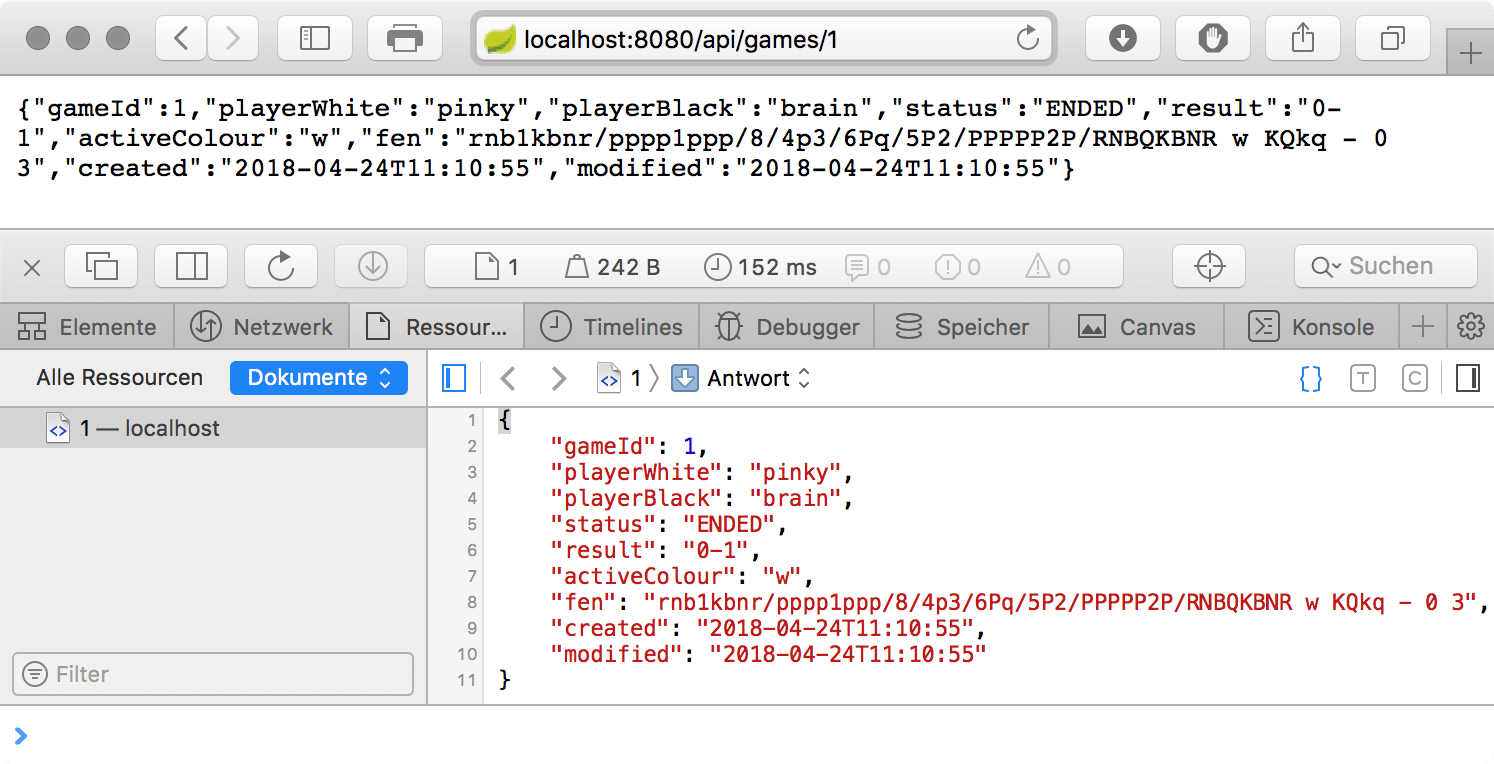Open the Canvas tab
This screenshot has width=1494, height=764.
click(1136, 326)
